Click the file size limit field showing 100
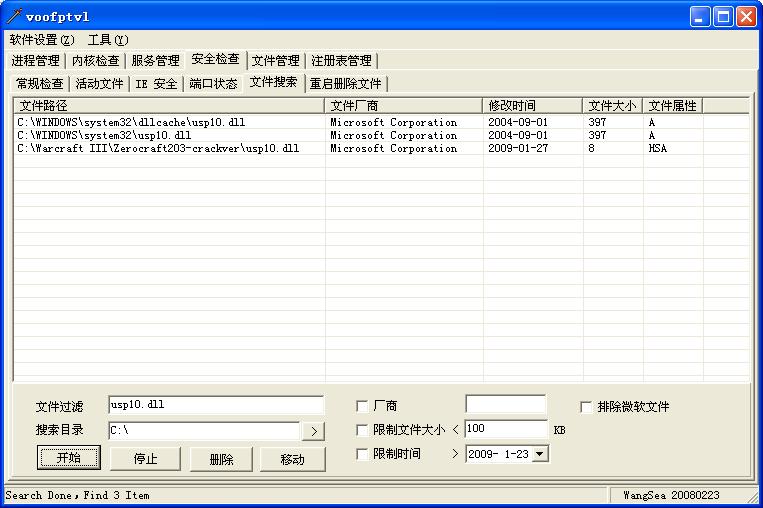This screenshot has width=763, height=508. 506,429
